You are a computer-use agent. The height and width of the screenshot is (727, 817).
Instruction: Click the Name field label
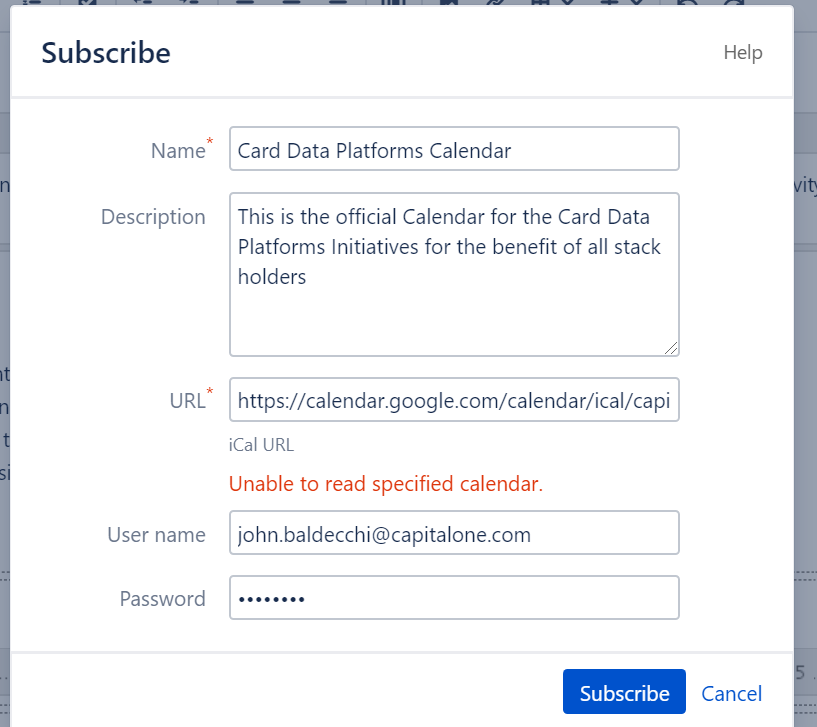(x=177, y=151)
